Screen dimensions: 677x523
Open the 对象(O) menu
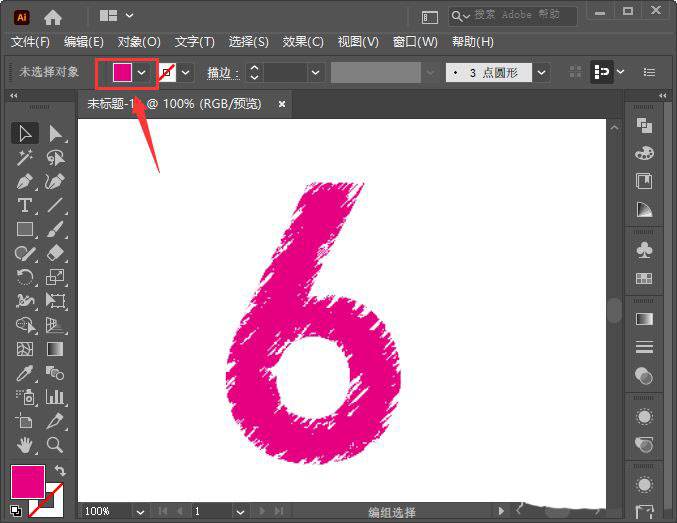tap(139, 42)
